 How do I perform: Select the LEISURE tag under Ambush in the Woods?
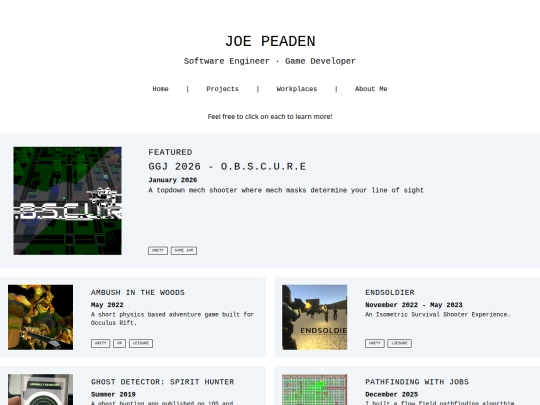pyautogui.click(x=141, y=343)
